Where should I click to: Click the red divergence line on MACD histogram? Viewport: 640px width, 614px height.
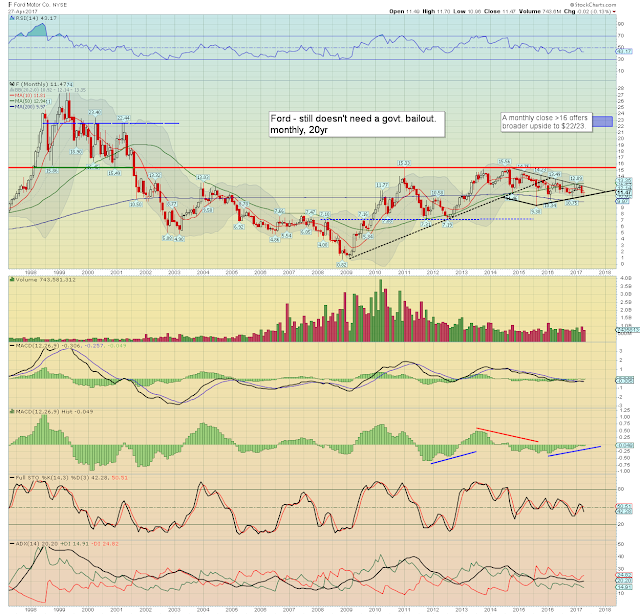coord(507,435)
